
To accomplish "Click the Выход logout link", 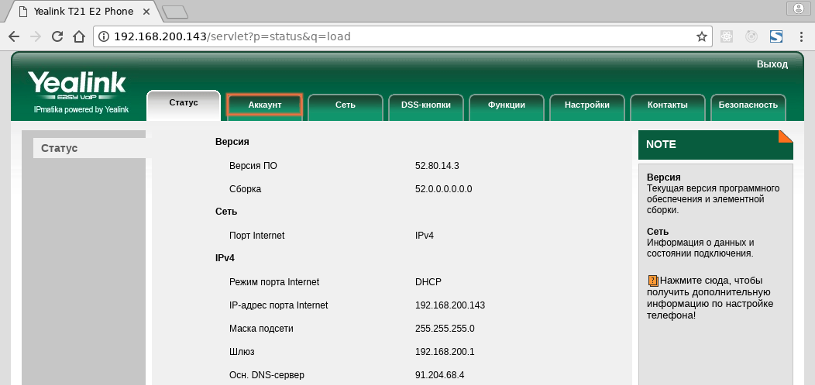I will point(772,64).
